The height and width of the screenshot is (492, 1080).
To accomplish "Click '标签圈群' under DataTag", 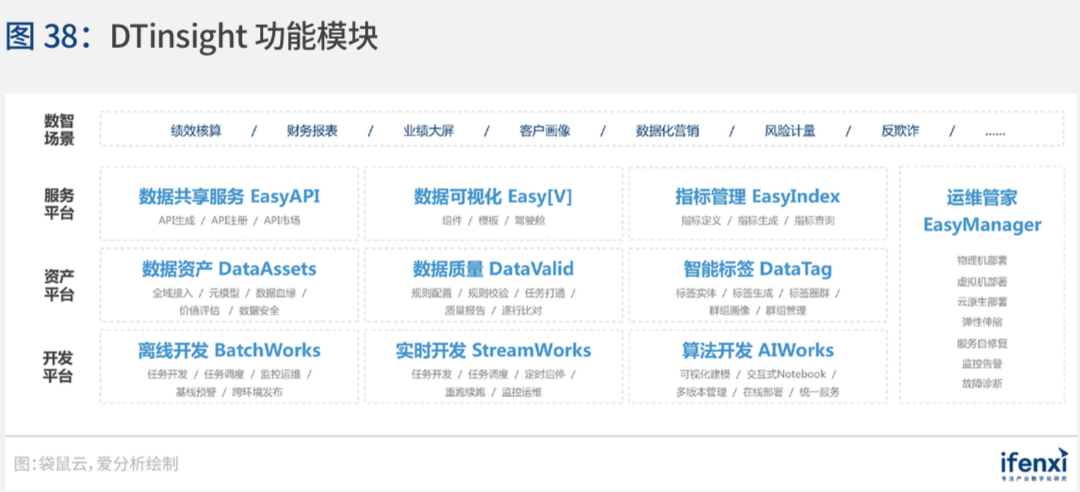I will [810, 293].
